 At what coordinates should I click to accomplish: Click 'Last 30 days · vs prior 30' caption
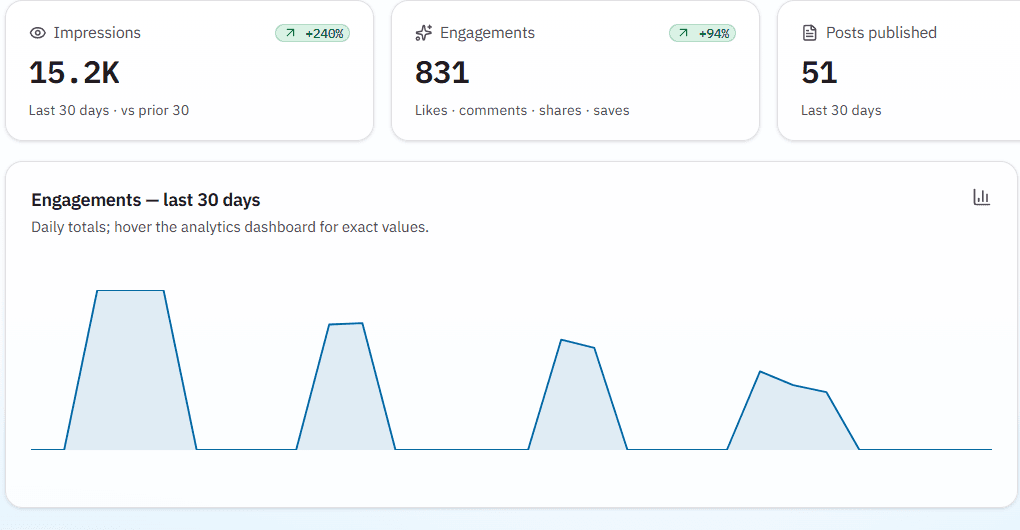click(109, 111)
